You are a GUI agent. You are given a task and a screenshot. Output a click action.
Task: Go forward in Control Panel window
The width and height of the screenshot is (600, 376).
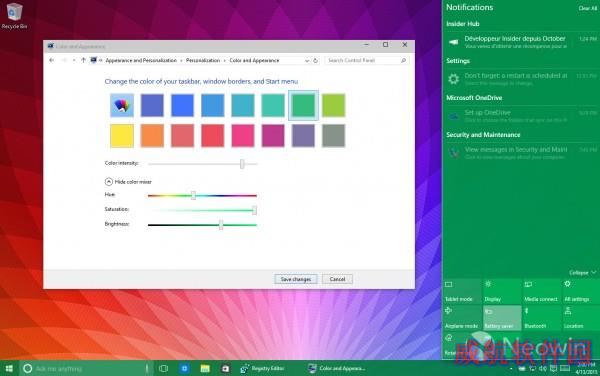[64, 60]
